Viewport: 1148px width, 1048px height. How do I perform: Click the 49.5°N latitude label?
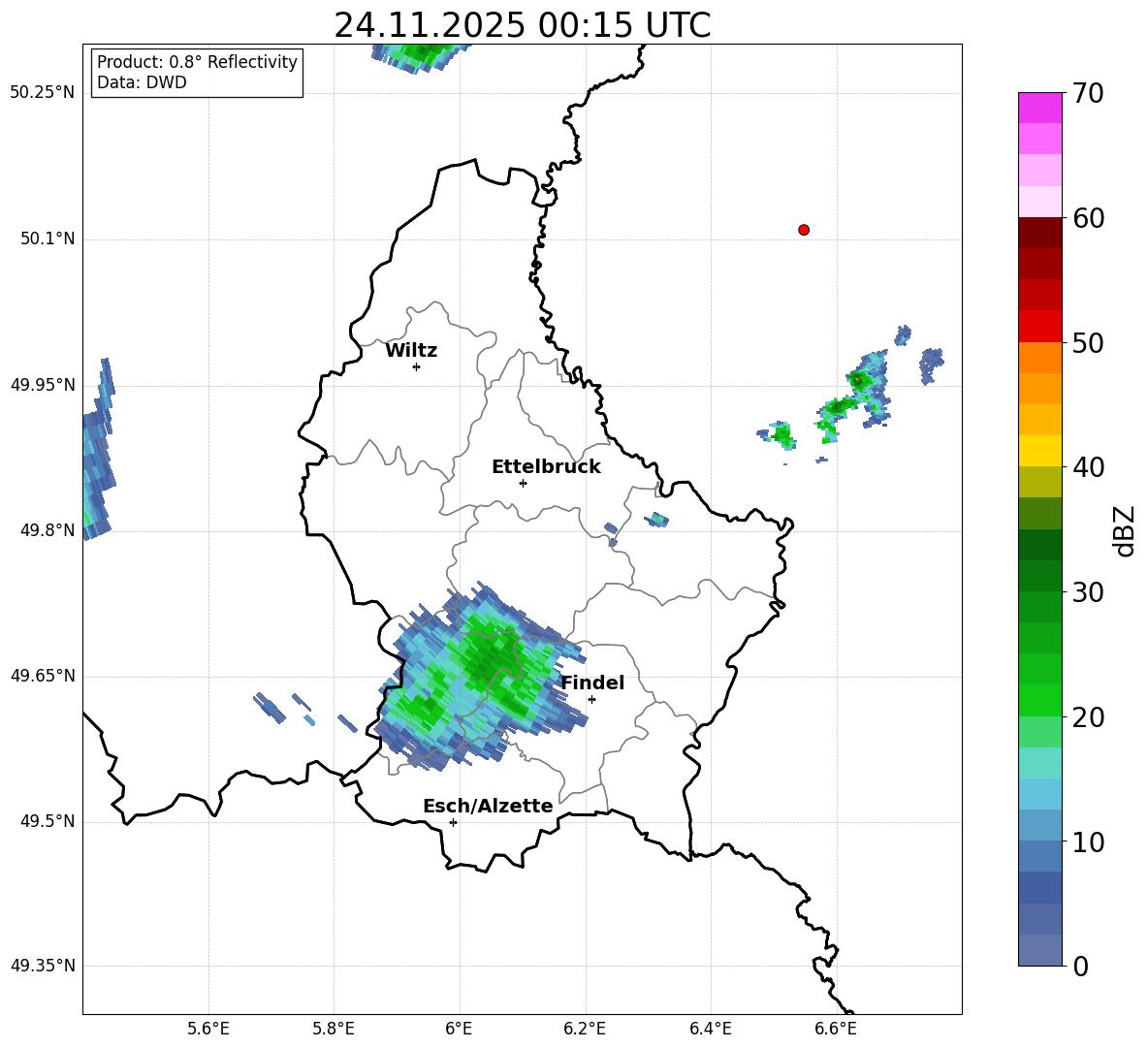(47, 821)
